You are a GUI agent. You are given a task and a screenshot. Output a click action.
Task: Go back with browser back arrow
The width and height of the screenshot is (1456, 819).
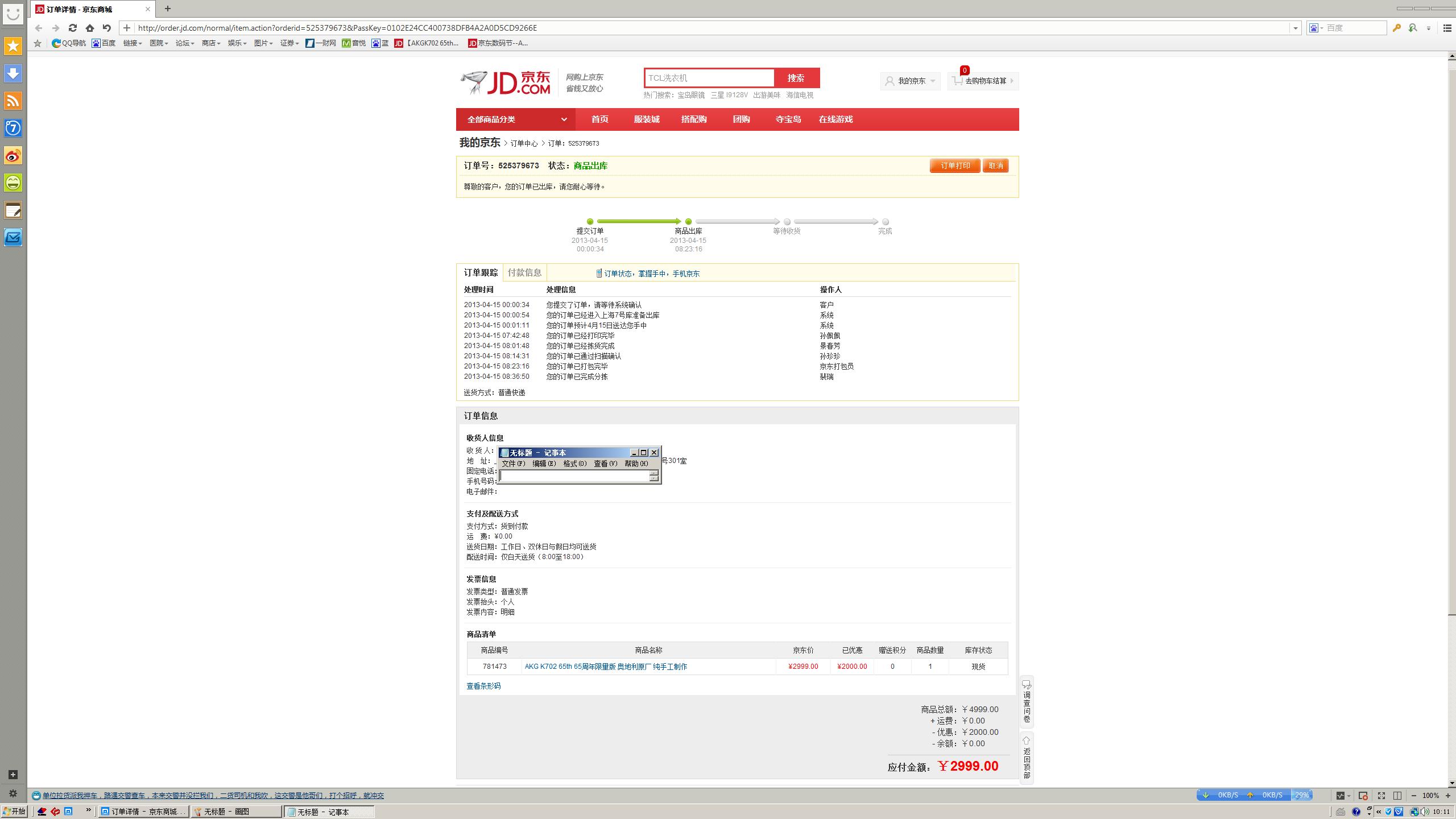(39, 27)
